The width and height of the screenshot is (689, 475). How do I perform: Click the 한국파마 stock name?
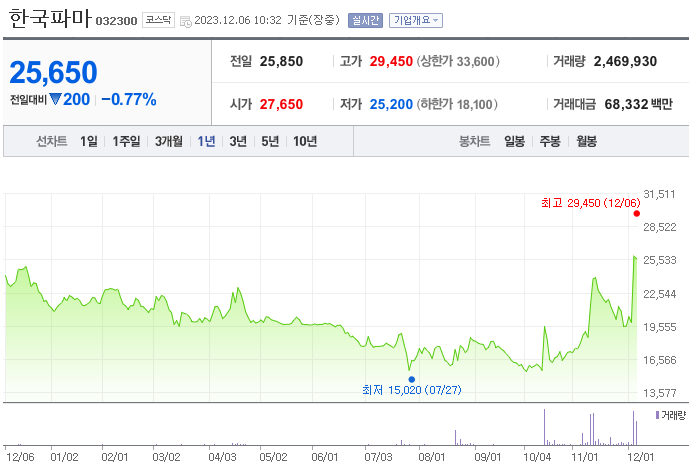tap(50, 19)
